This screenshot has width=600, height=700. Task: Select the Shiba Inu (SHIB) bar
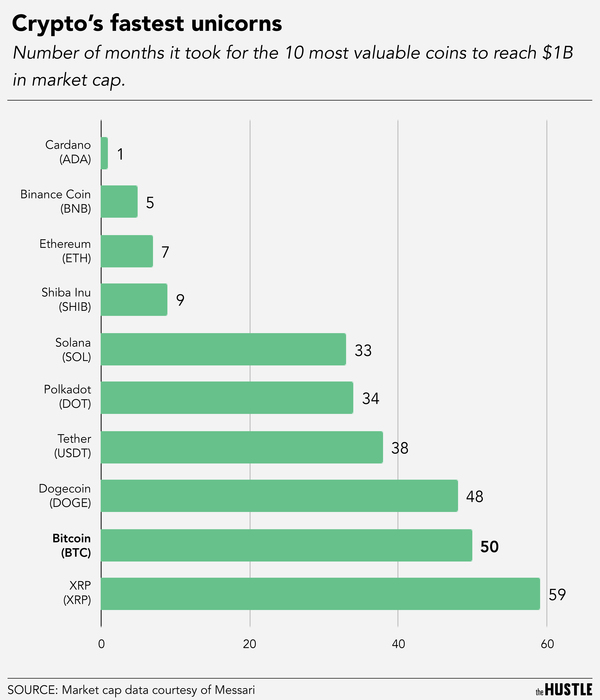135,300
